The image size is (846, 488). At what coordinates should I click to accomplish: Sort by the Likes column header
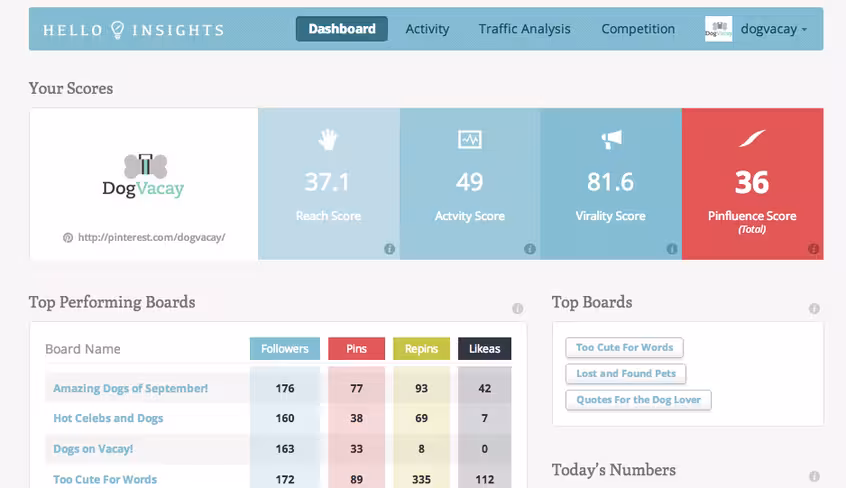click(485, 349)
